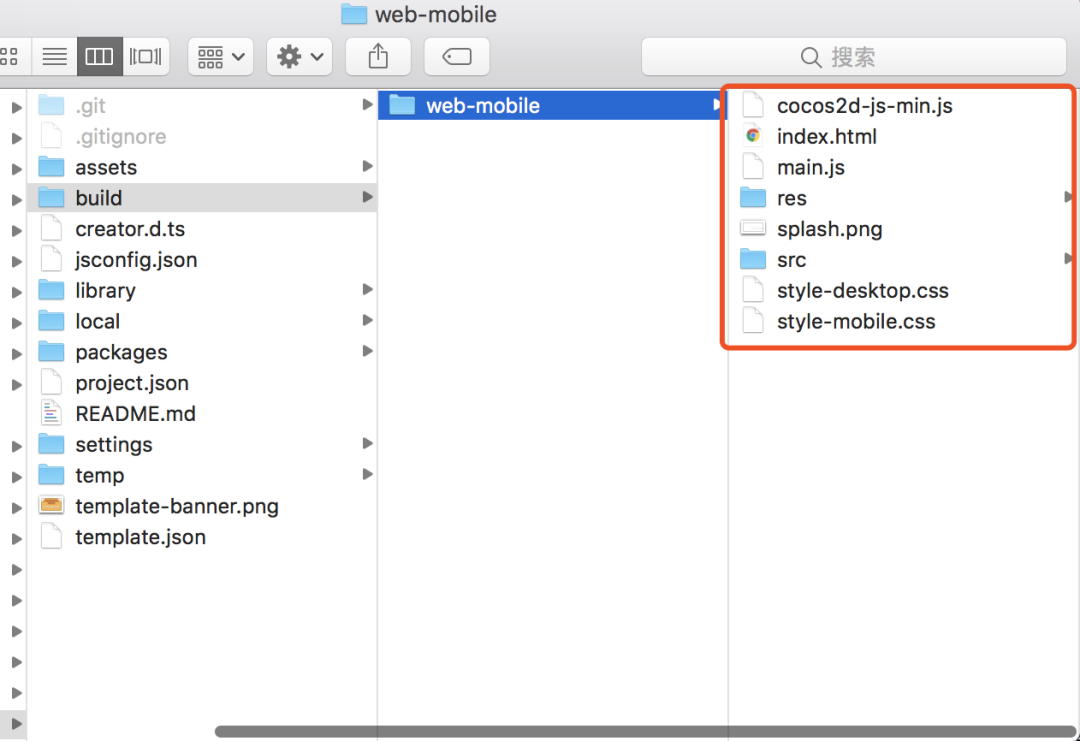The height and width of the screenshot is (741, 1080).
Task: Click the horizontal scrollbar at bottom
Action: click(644, 731)
